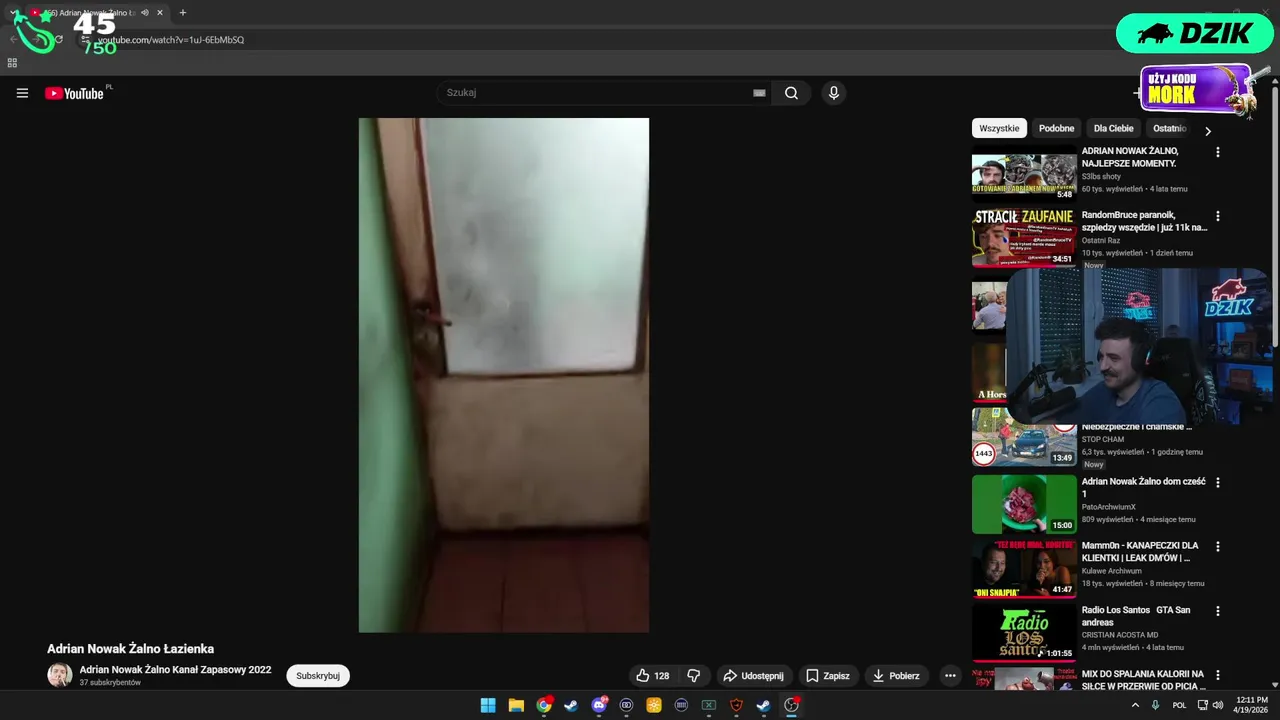
Task: Open the on-screen keyboard in search box
Action: (759, 93)
